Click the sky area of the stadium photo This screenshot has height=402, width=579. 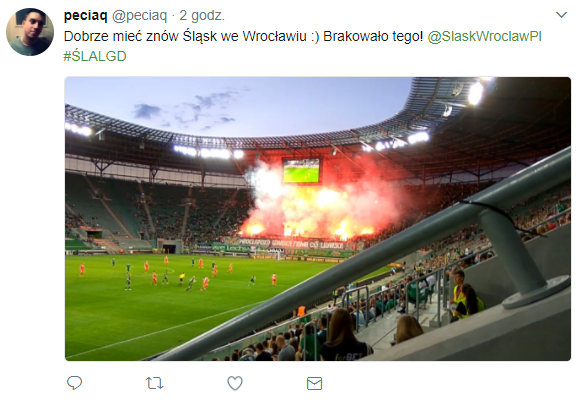tap(236, 105)
